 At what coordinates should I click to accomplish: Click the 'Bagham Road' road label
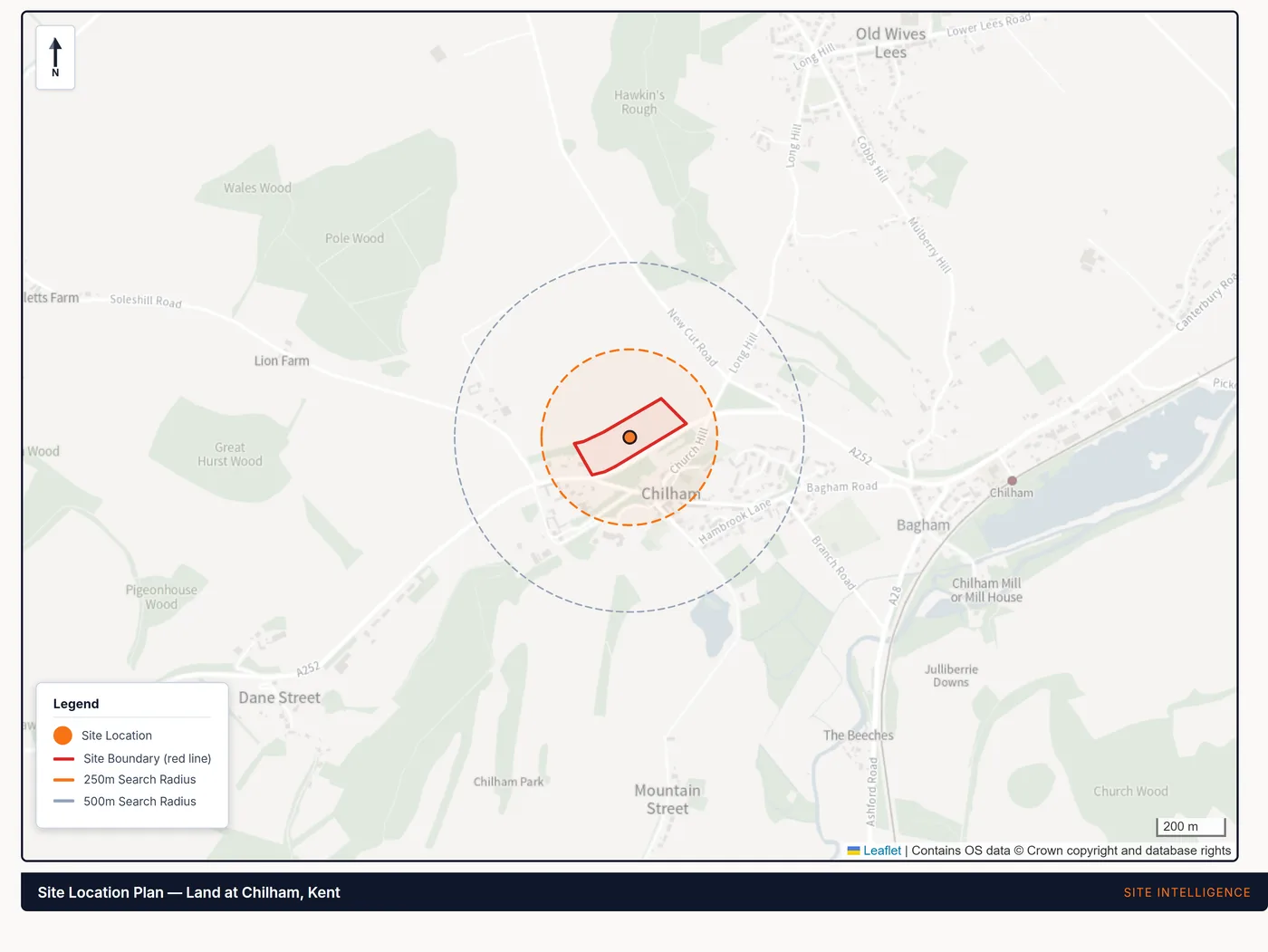pos(842,487)
